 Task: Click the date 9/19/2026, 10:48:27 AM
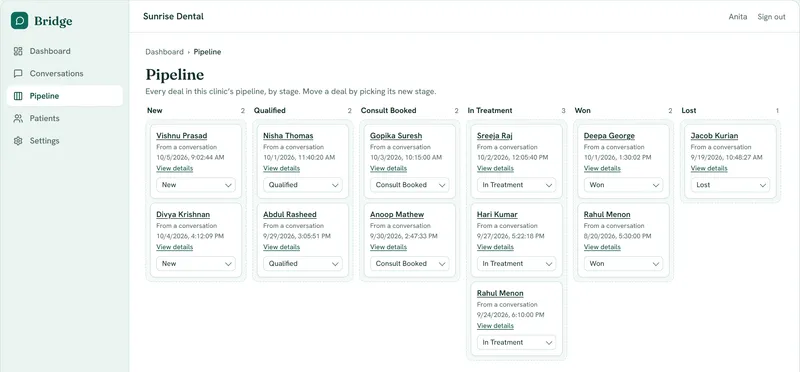tap(727, 158)
